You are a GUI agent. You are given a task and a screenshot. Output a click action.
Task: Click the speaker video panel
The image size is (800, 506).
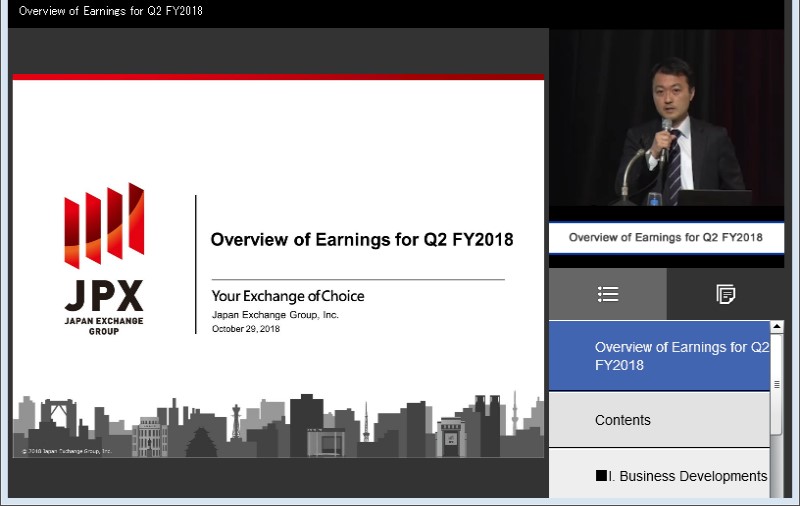(x=666, y=117)
